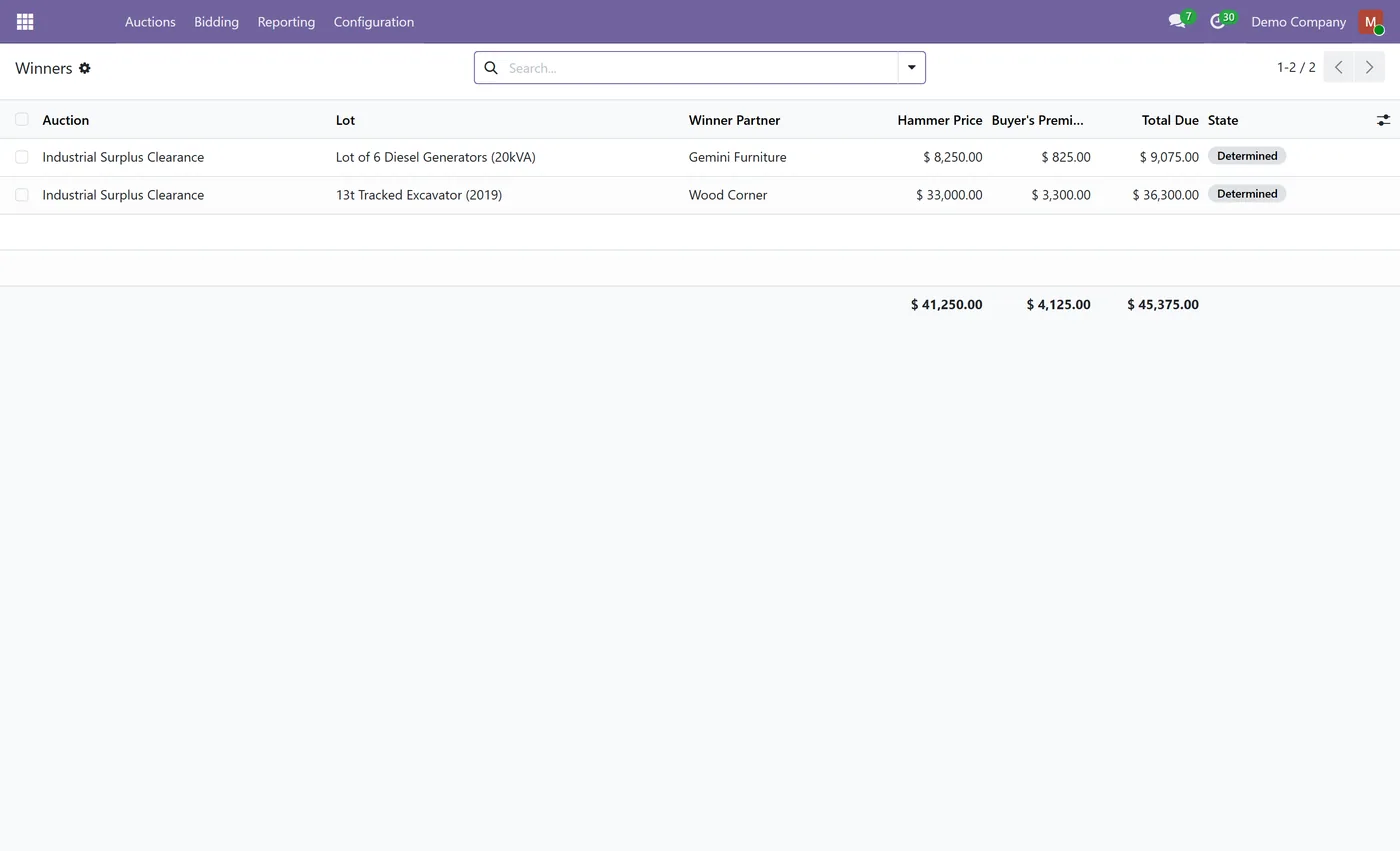1400x851 pixels.
Task: Sort by the Auction column header
Action: (x=66, y=120)
